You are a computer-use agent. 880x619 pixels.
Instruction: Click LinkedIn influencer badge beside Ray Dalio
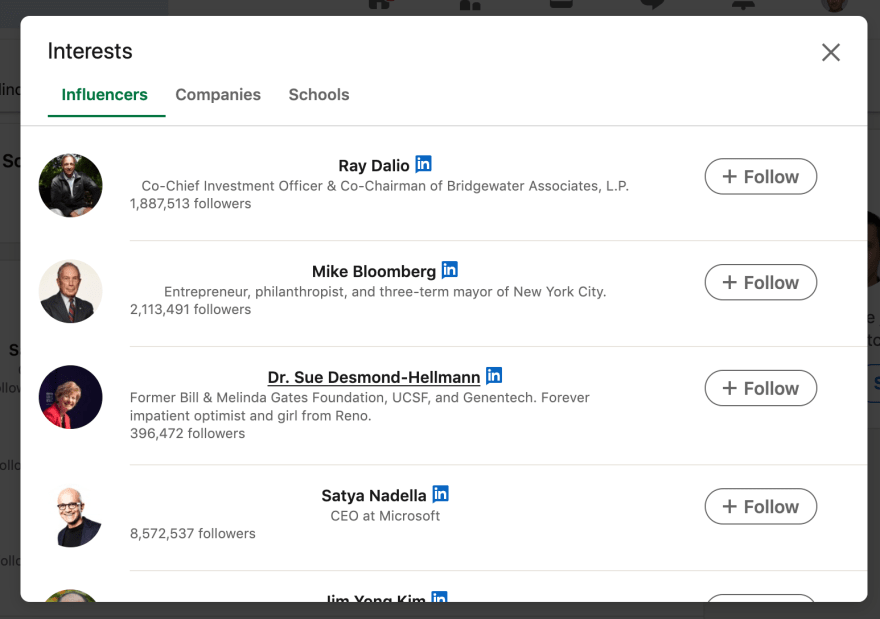tap(423, 164)
